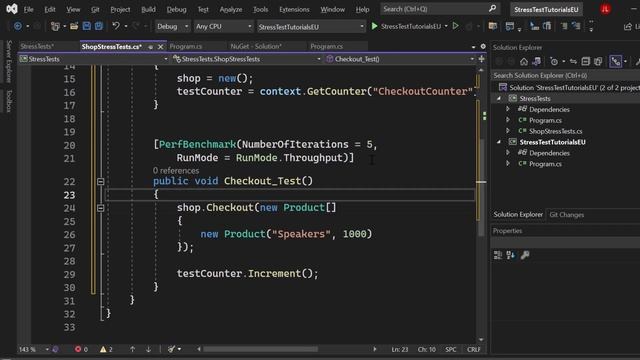This screenshot has width=640, height=360.
Task: Click the Properties Alphabetical sort icon
Action: tap(511, 255)
